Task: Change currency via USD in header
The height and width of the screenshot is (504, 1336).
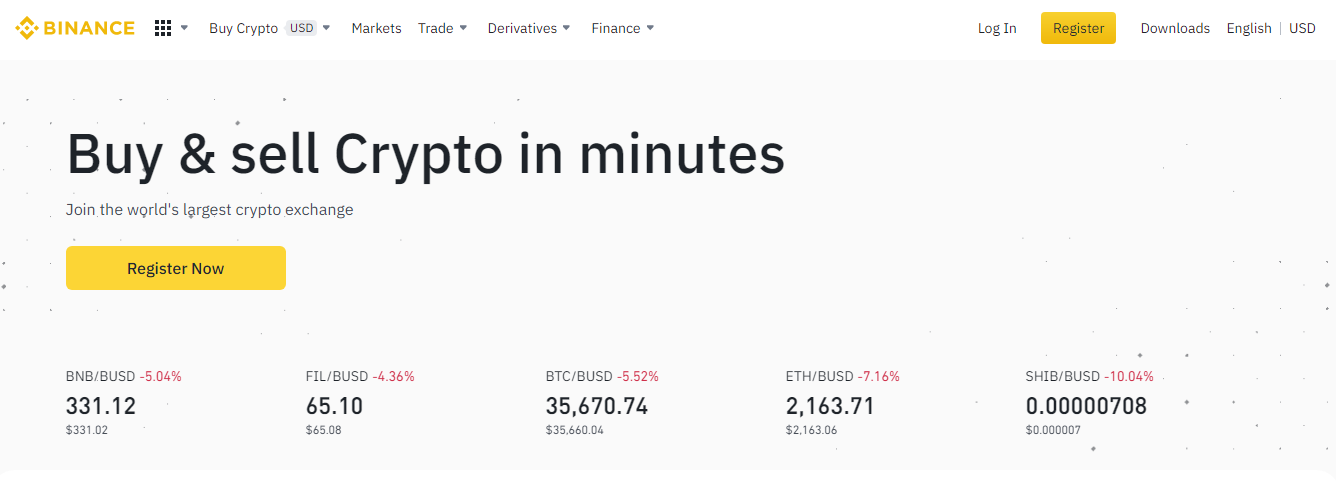Action: click(1302, 28)
